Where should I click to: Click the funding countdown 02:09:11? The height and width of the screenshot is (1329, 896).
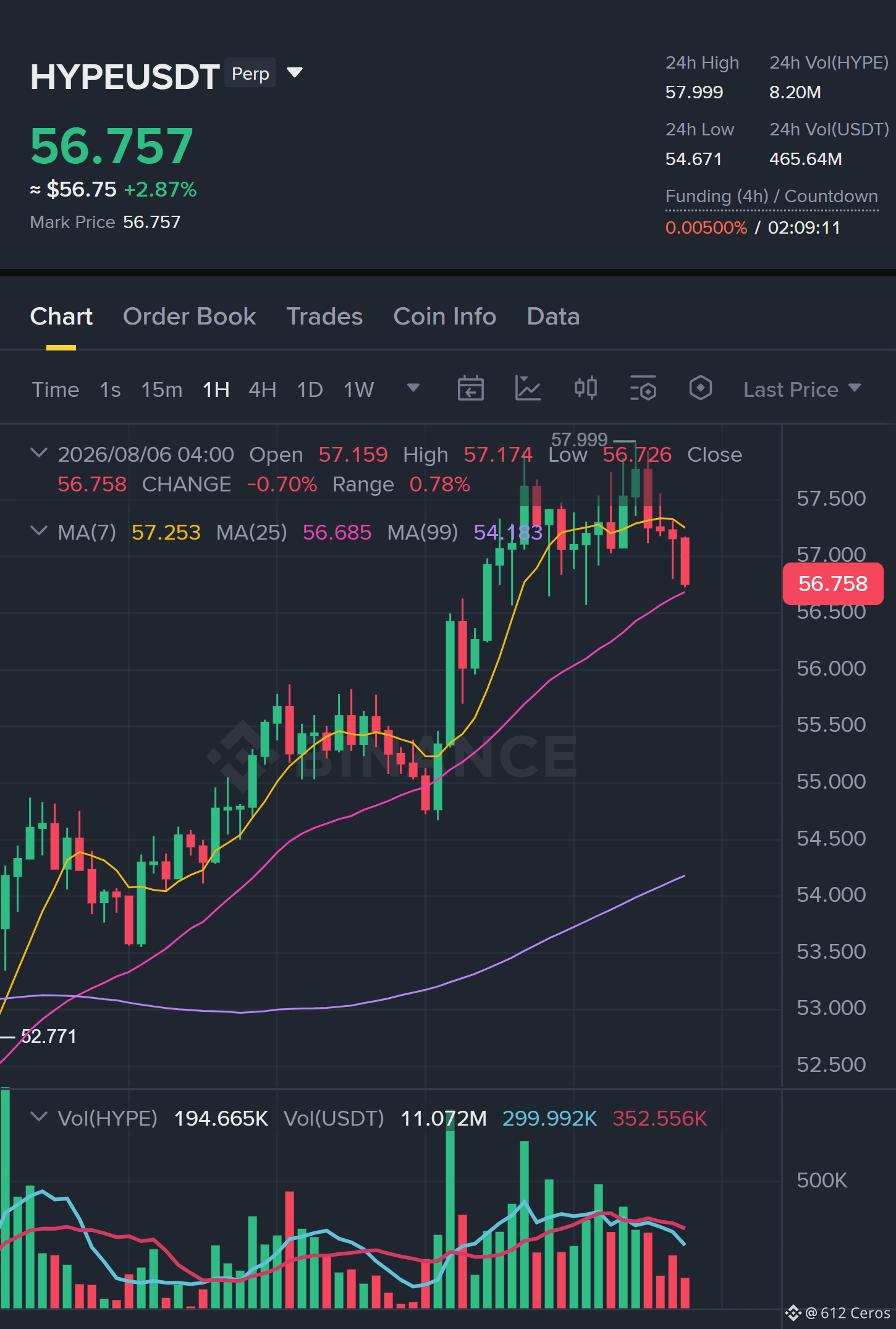(x=804, y=227)
